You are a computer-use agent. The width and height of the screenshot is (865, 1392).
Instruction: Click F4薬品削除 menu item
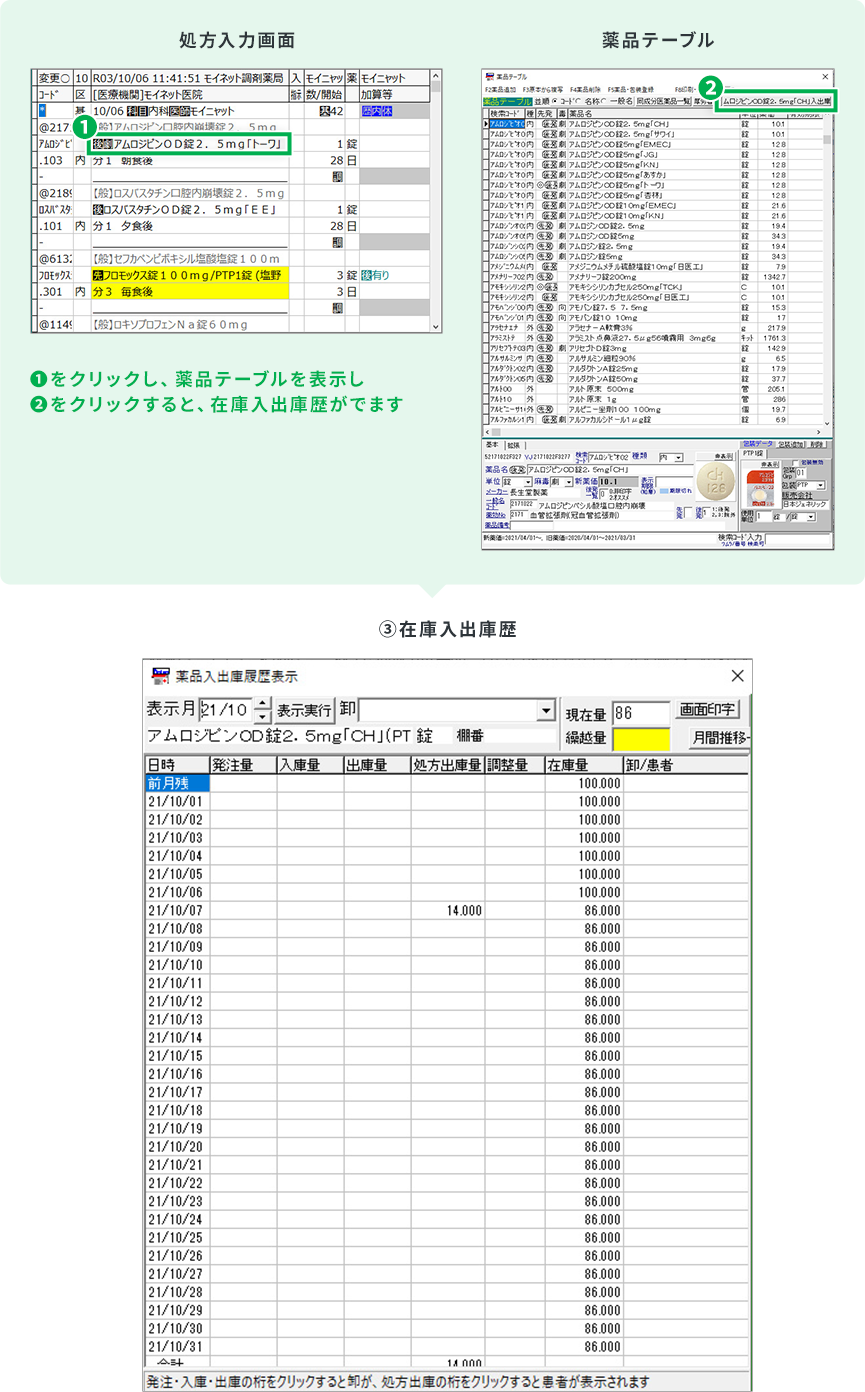pos(585,90)
